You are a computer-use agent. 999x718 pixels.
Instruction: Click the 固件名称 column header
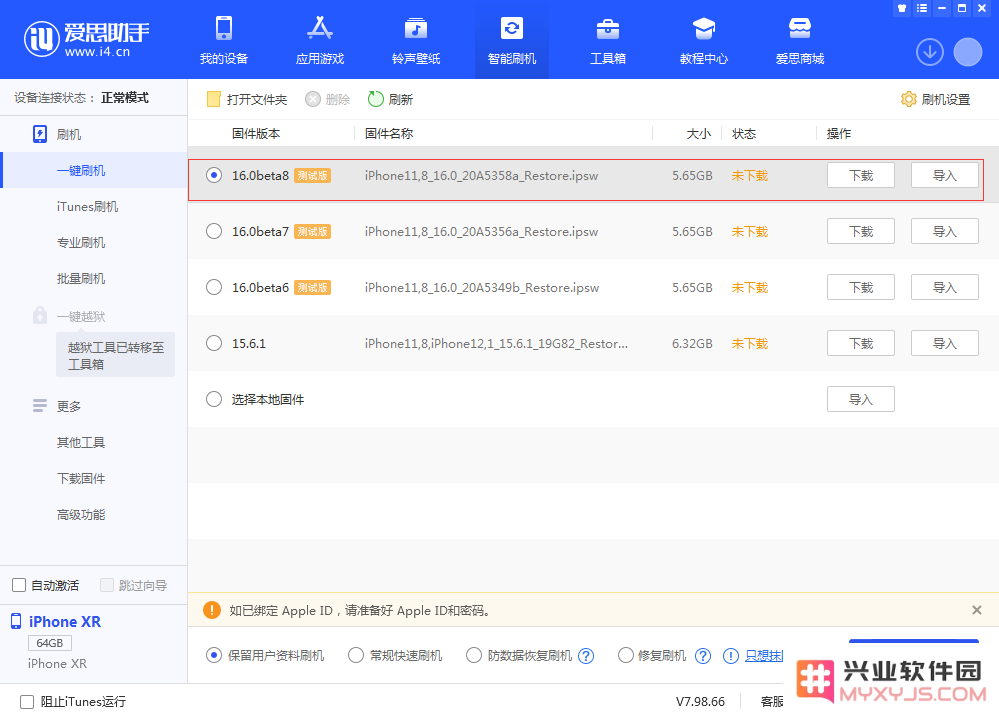389,134
